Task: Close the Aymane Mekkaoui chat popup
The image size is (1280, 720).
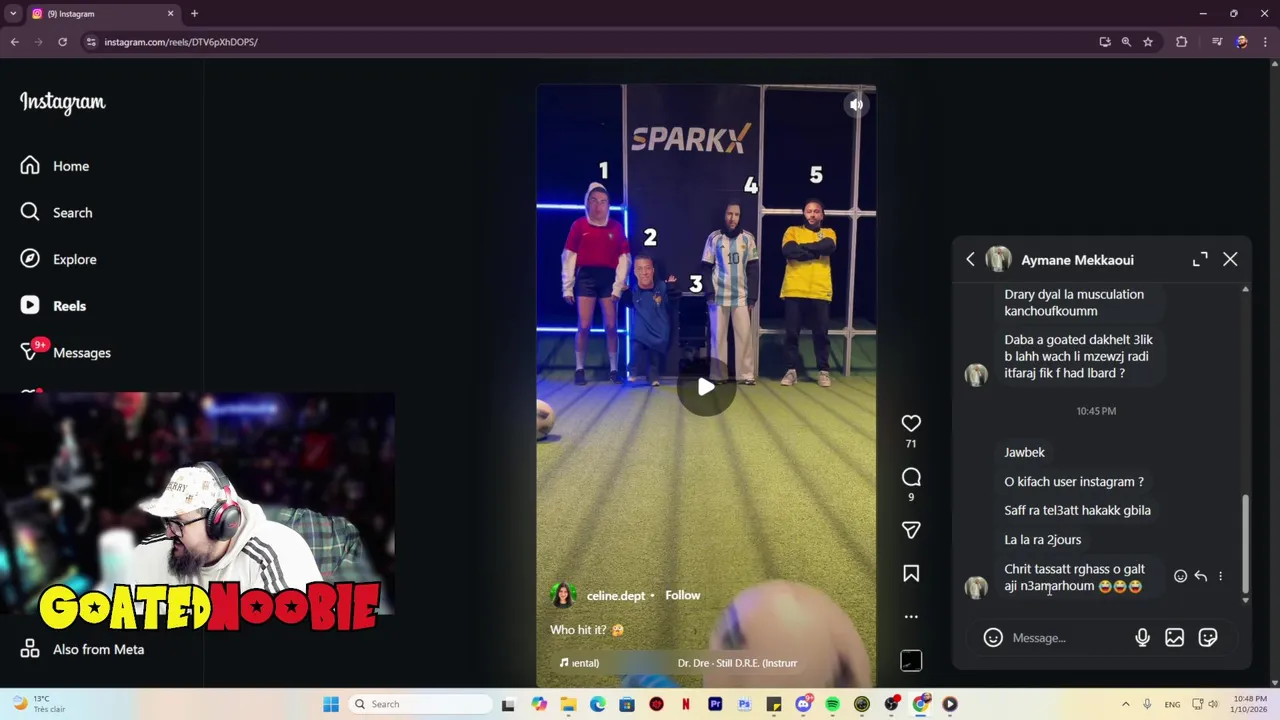Action: point(1230,260)
